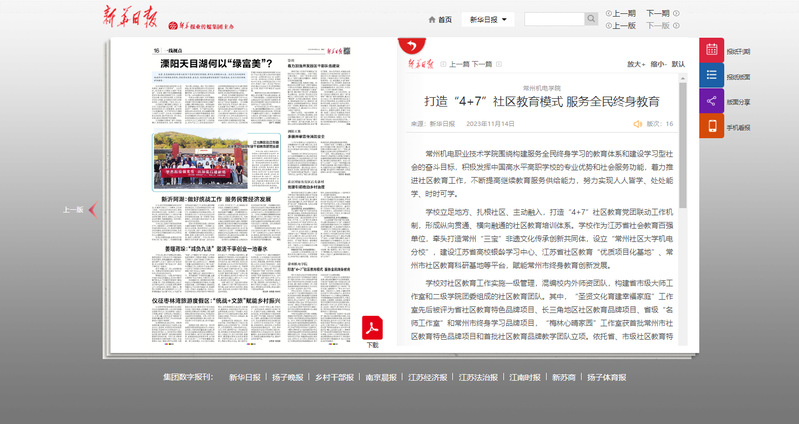Image resolution: width=799 pixels, height=424 pixels.
Task: Expand the 新华日报 newspaper dropdown
Action: (490, 19)
